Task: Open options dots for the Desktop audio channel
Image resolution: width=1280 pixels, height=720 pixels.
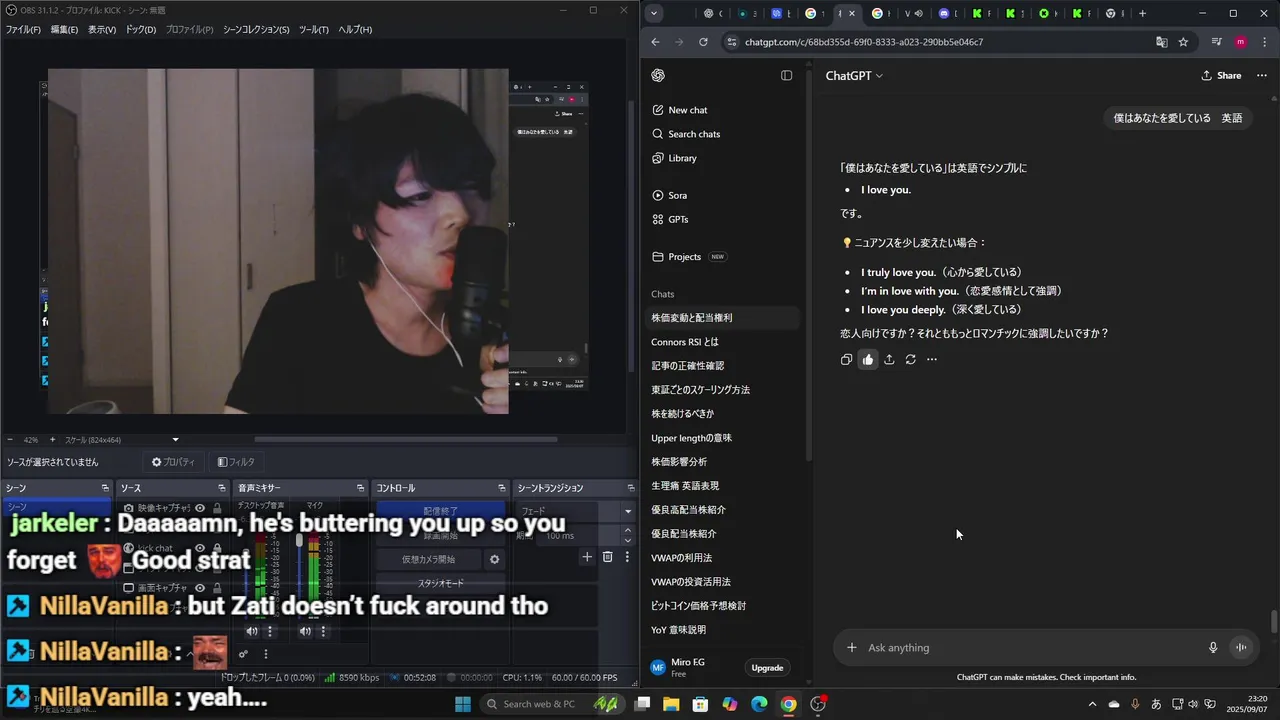Action: (270, 632)
